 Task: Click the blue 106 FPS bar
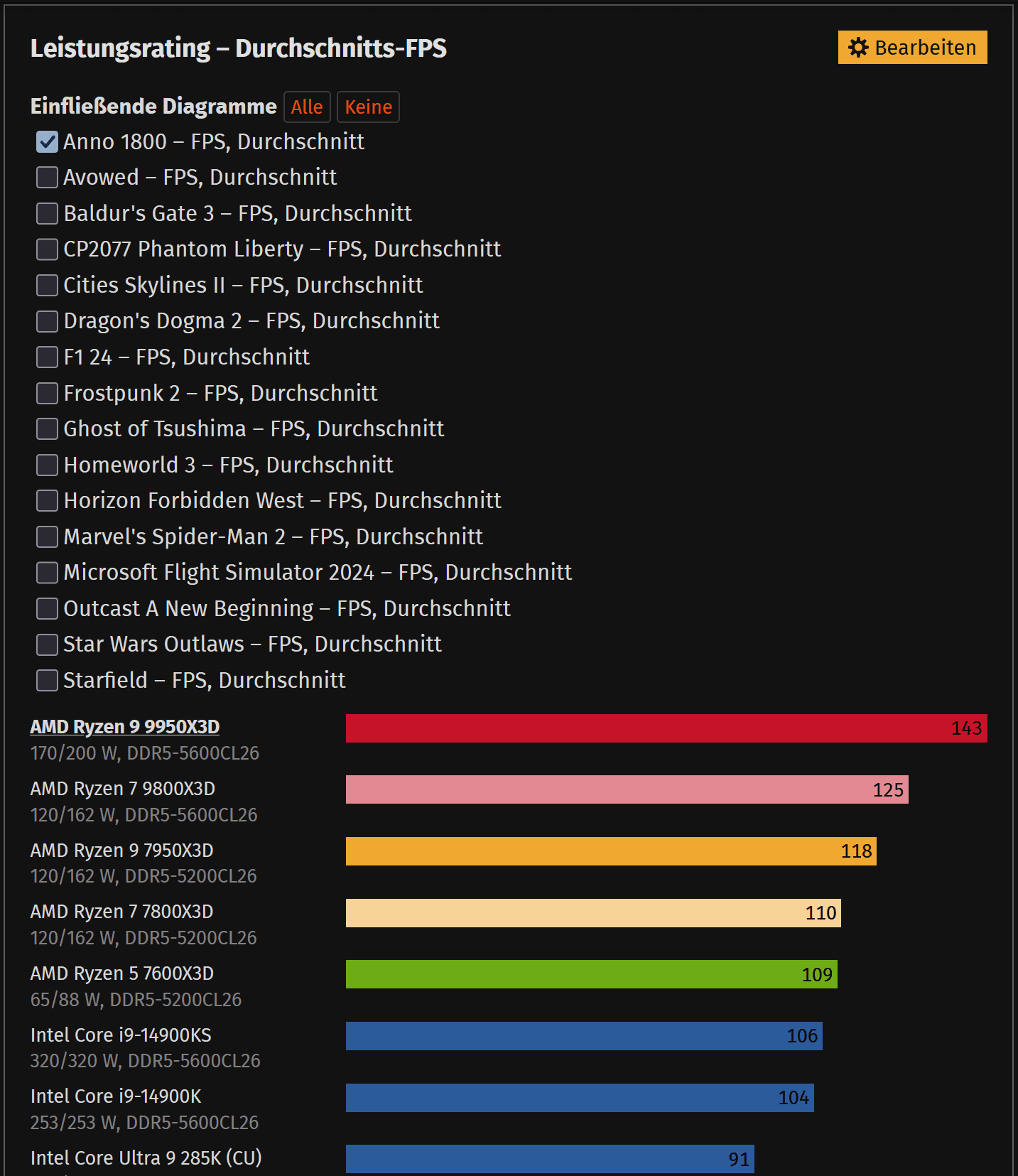tap(584, 1036)
